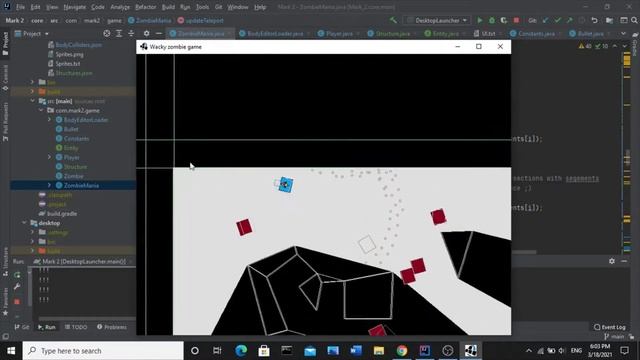Open the TODO tool window button
Image resolution: width=640 pixels, height=360 pixels.
(x=76, y=327)
